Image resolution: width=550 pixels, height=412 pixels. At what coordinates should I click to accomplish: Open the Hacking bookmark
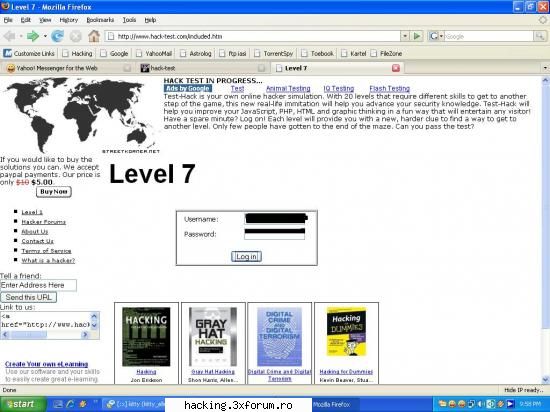[x=77, y=54]
